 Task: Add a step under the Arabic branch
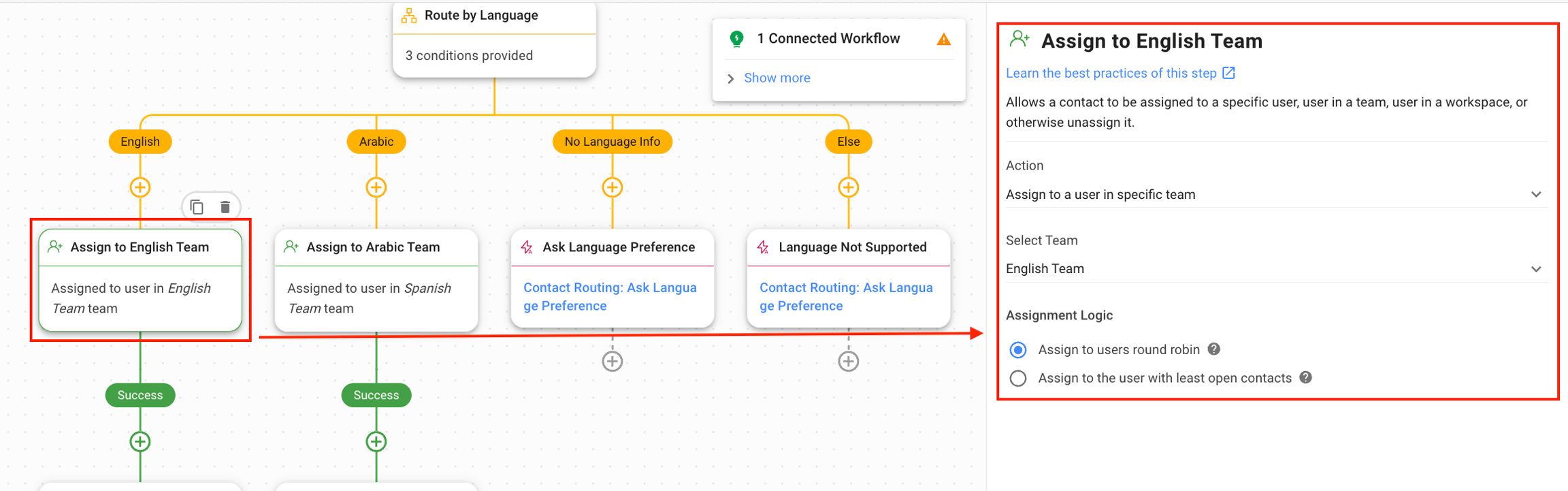point(376,187)
